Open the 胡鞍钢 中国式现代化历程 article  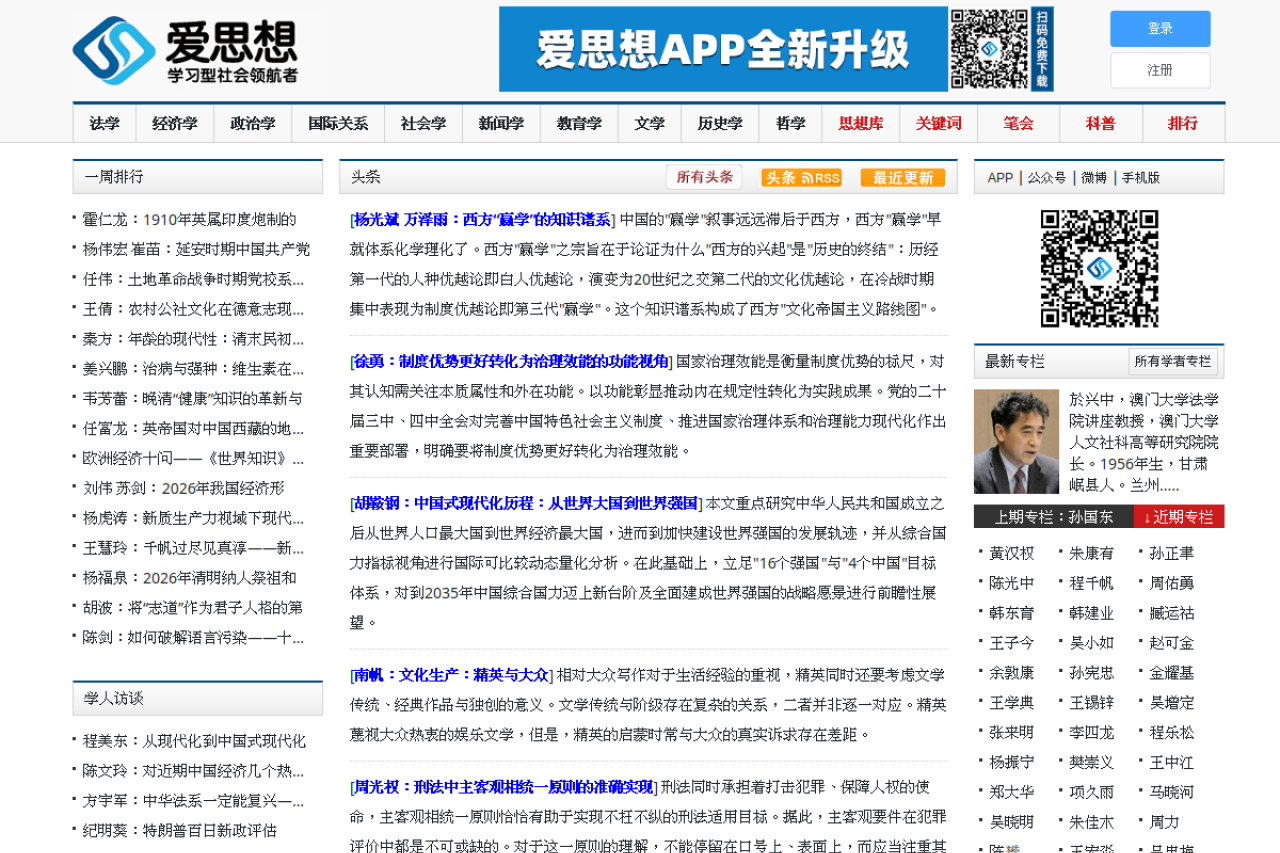[x=527, y=503]
